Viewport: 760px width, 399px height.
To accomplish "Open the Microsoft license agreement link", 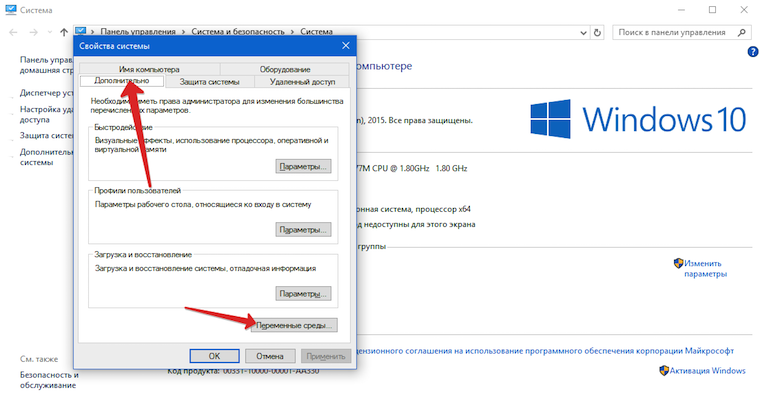I will point(546,351).
